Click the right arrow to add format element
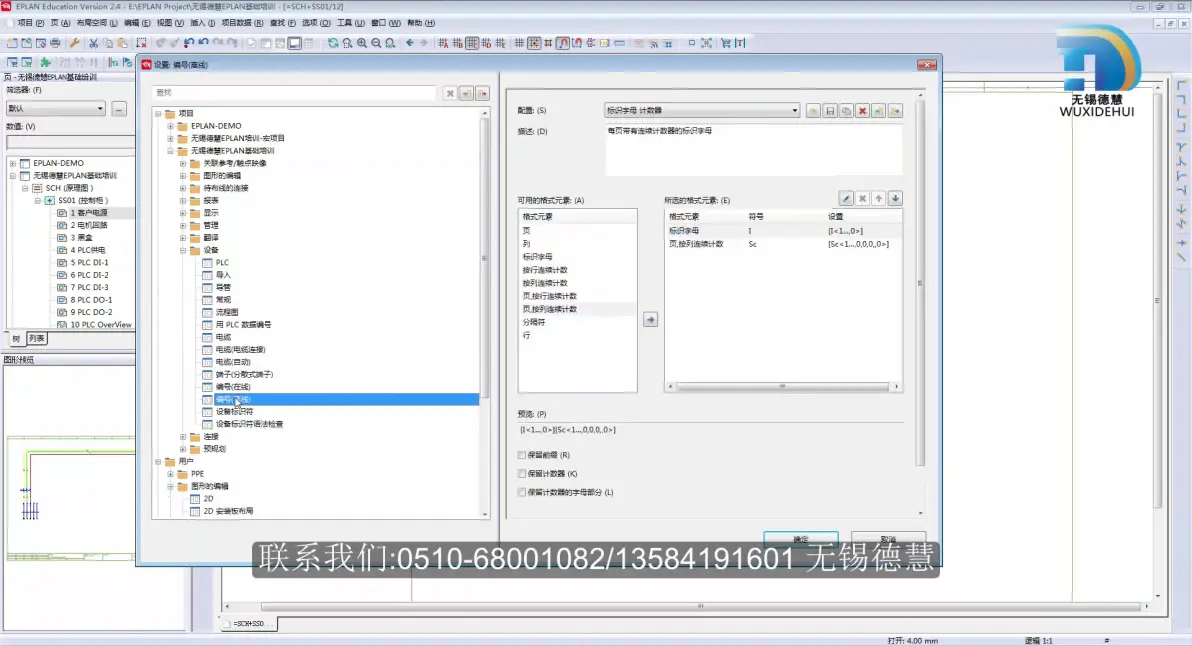1192x646 pixels. [x=650, y=320]
